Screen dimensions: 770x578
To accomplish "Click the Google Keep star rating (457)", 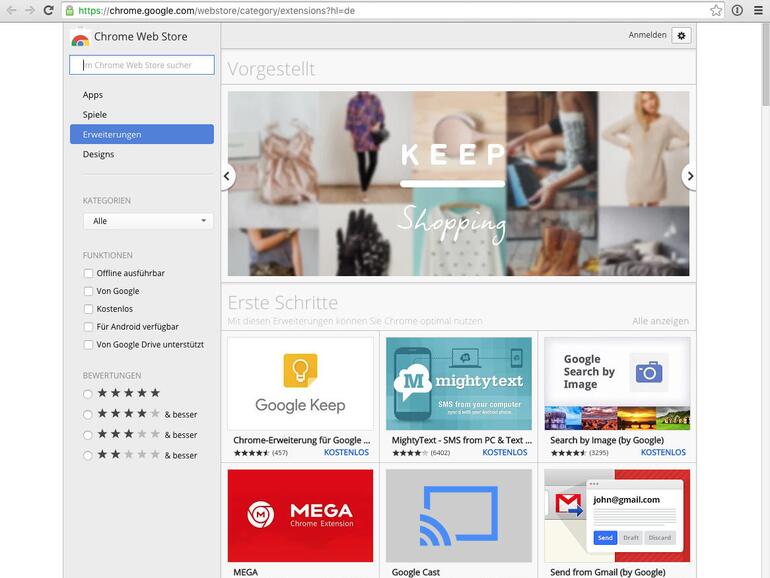I will click(x=251, y=453).
